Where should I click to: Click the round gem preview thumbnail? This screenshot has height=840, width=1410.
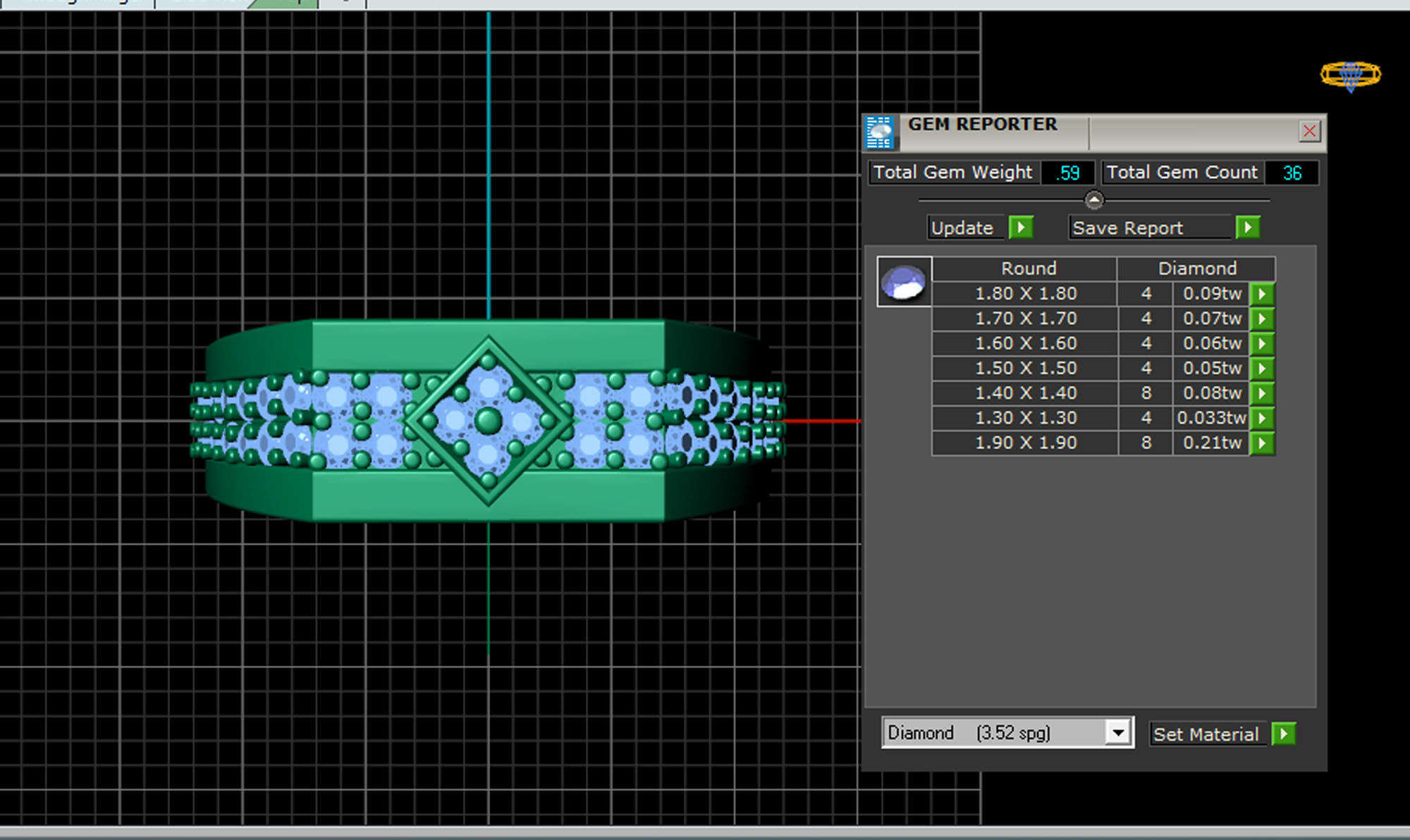[x=904, y=281]
